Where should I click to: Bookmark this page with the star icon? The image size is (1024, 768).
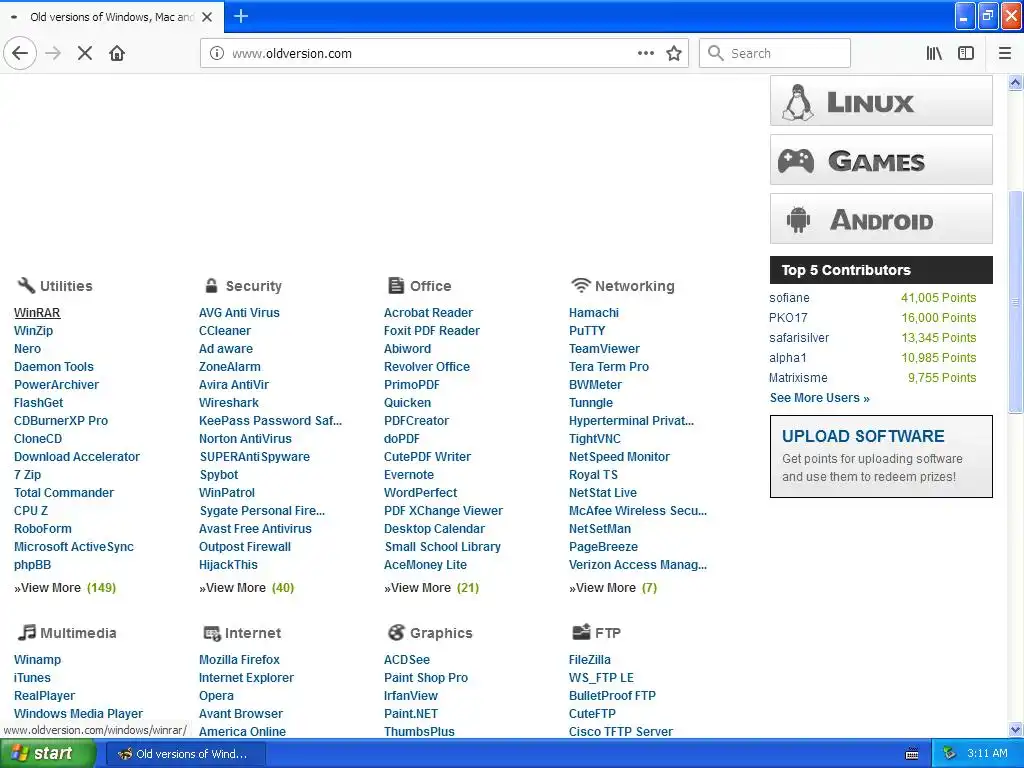pyautogui.click(x=674, y=53)
